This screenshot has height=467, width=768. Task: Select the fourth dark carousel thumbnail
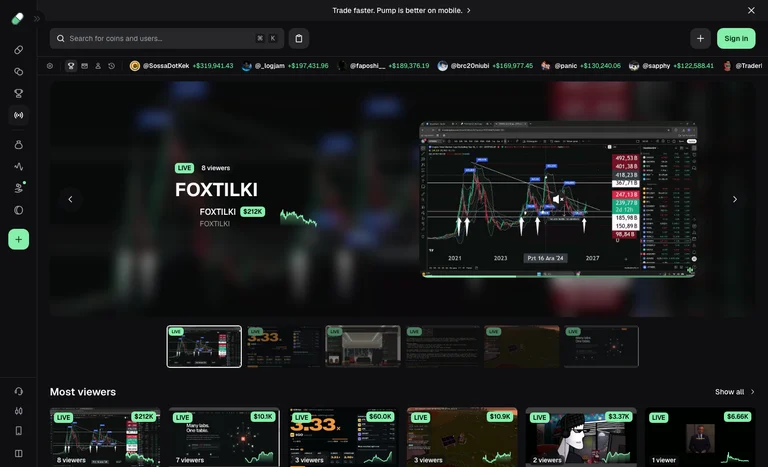[442, 346]
